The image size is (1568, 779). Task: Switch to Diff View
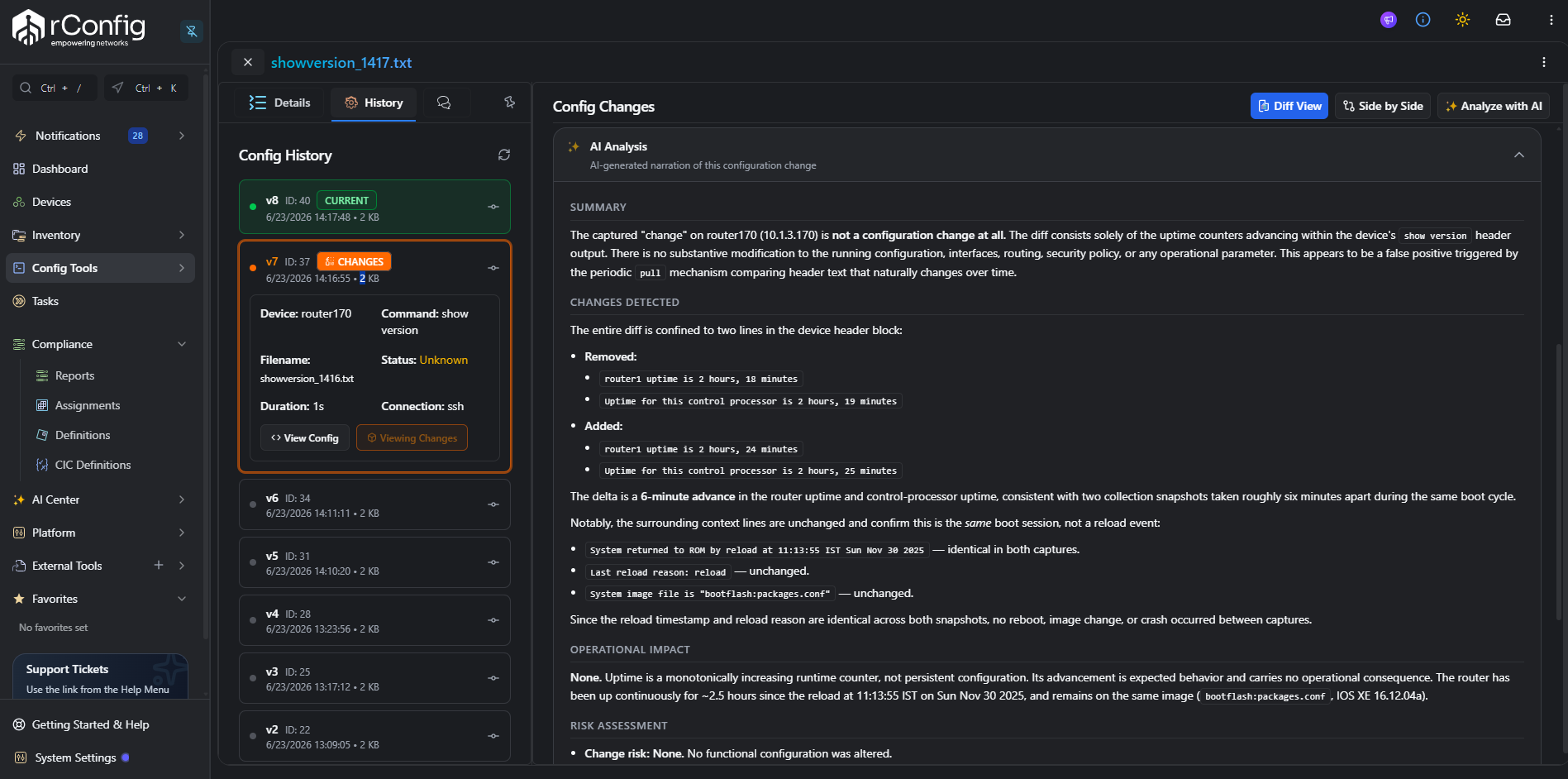tap(1289, 106)
